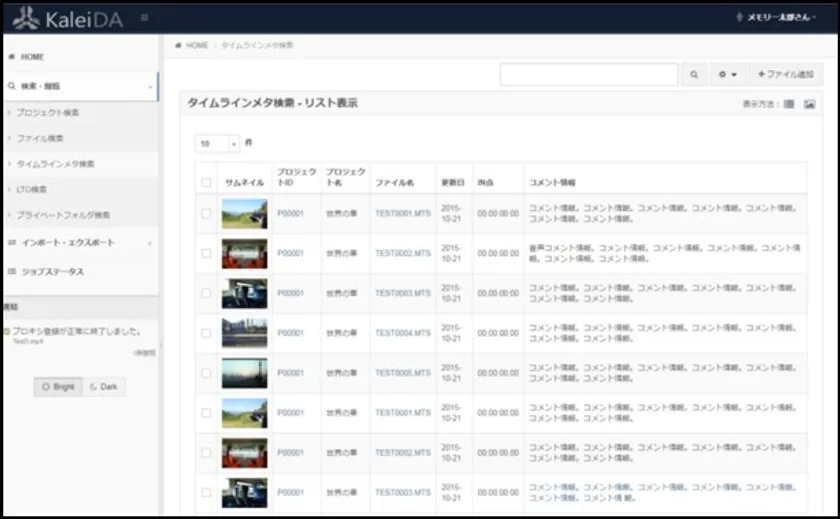Check the select-all checkbox in table header
This screenshot has height=519, width=840.
tap(206, 183)
